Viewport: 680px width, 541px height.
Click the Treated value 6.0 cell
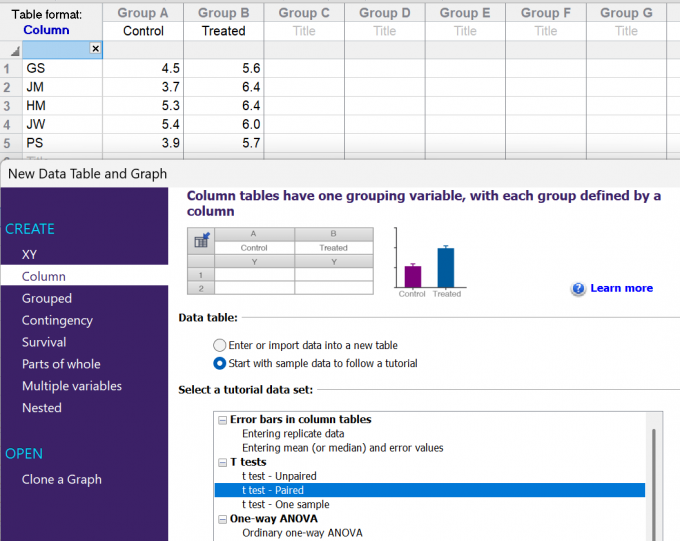[223, 124]
